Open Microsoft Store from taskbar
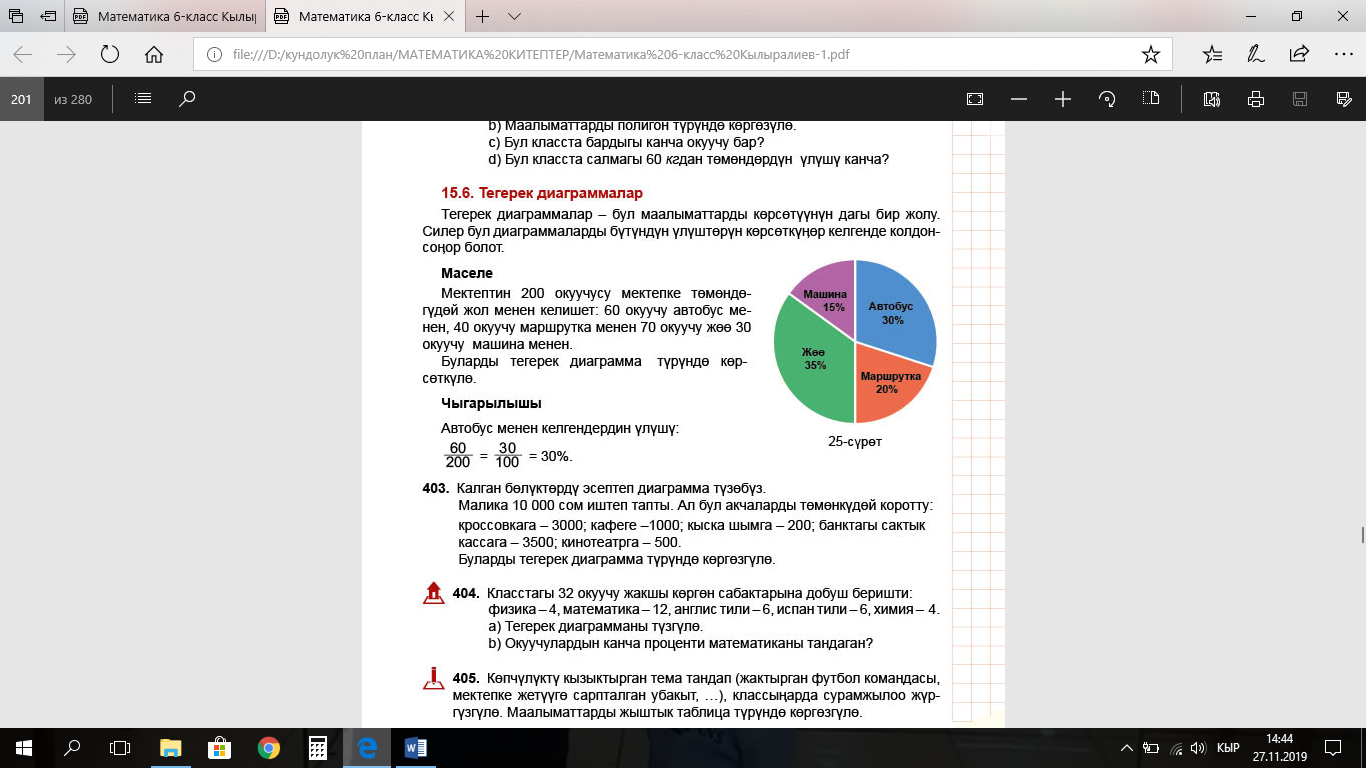1366x768 pixels. tap(220, 747)
